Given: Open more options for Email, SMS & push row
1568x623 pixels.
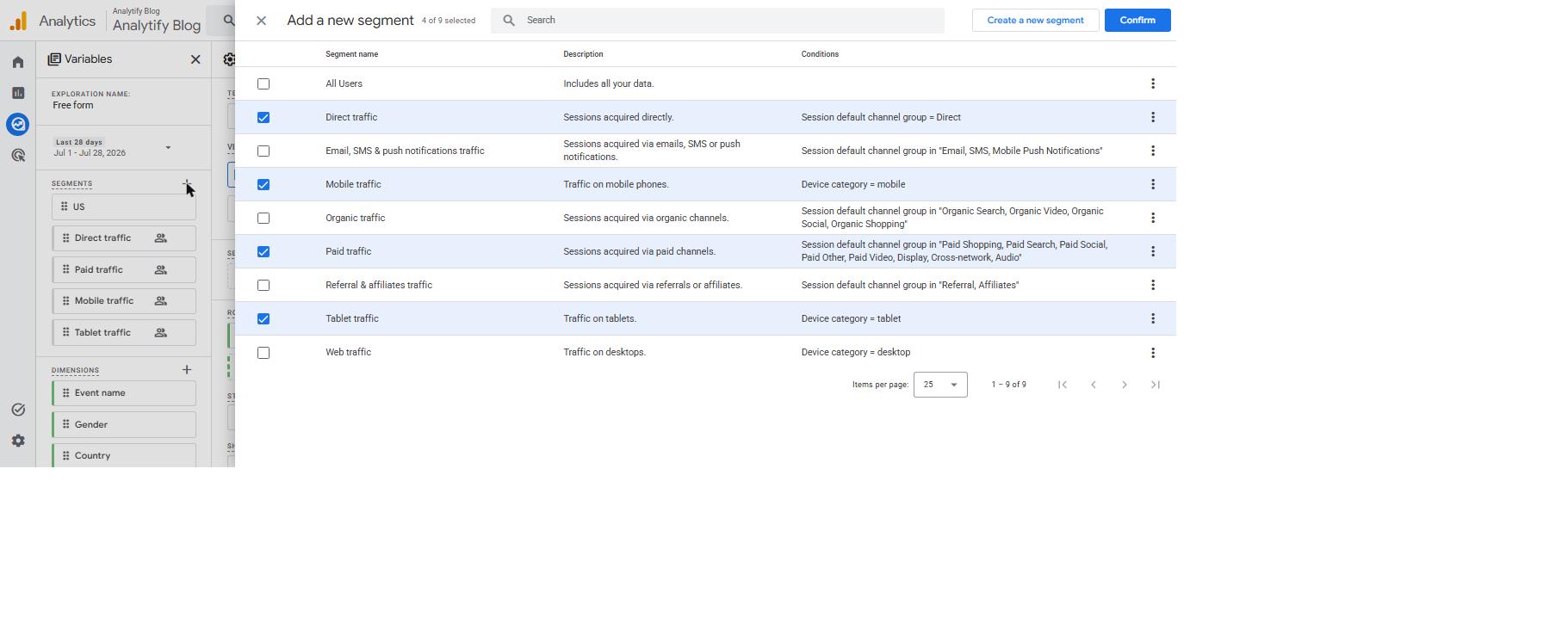Looking at the screenshot, I should point(1153,151).
